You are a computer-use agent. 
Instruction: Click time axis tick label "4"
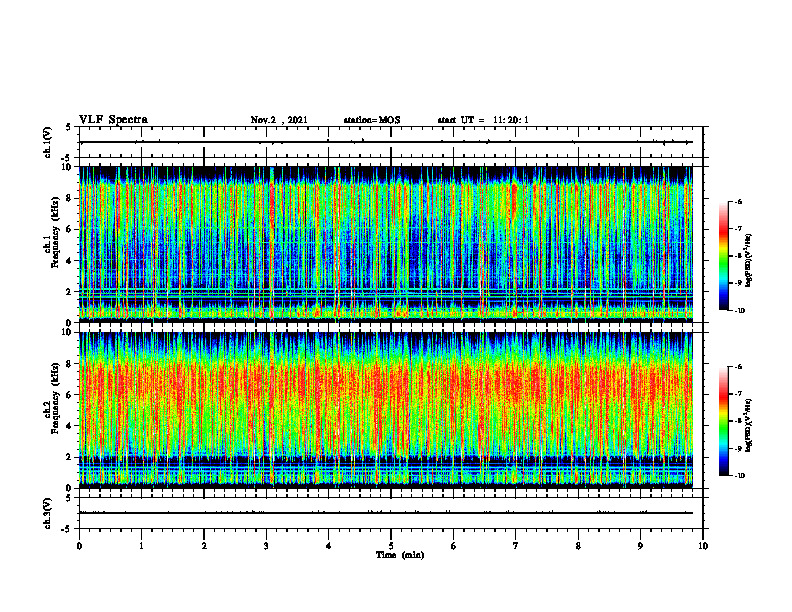click(328, 546)
